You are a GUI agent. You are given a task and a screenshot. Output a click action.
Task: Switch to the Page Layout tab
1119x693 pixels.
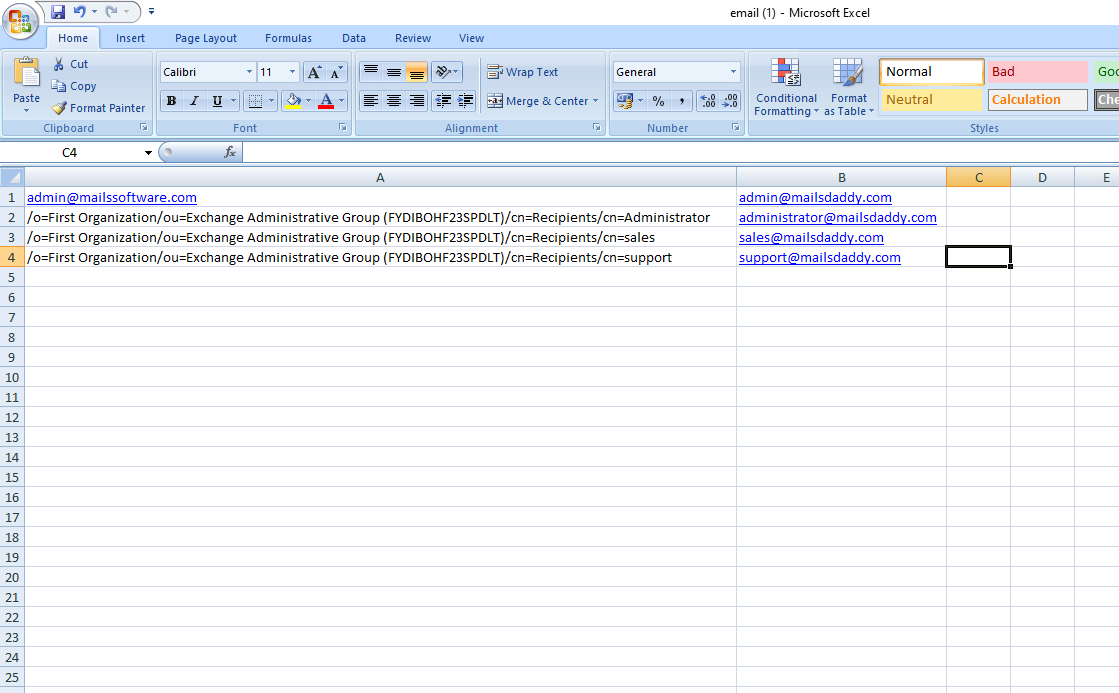coord(206,38)
